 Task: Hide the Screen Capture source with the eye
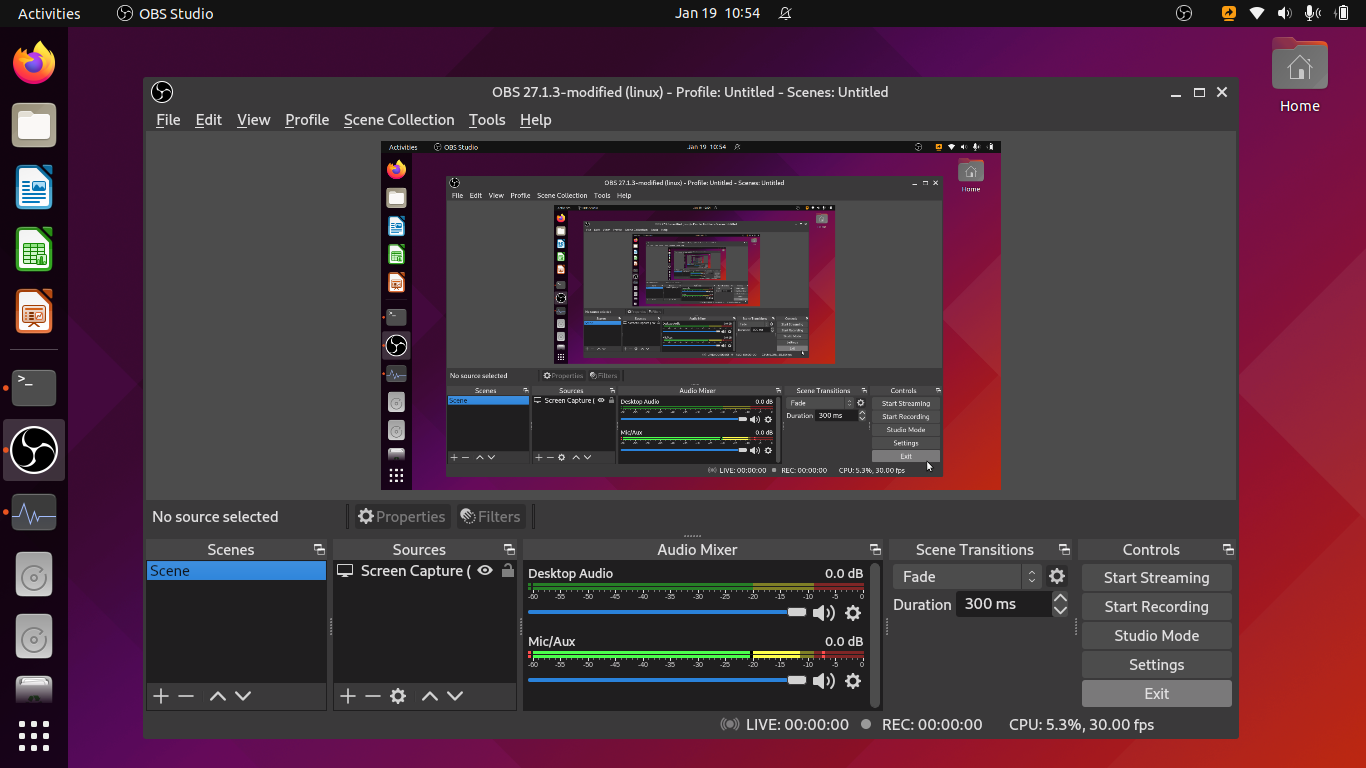pyautogui.click(x=485, y=571)
